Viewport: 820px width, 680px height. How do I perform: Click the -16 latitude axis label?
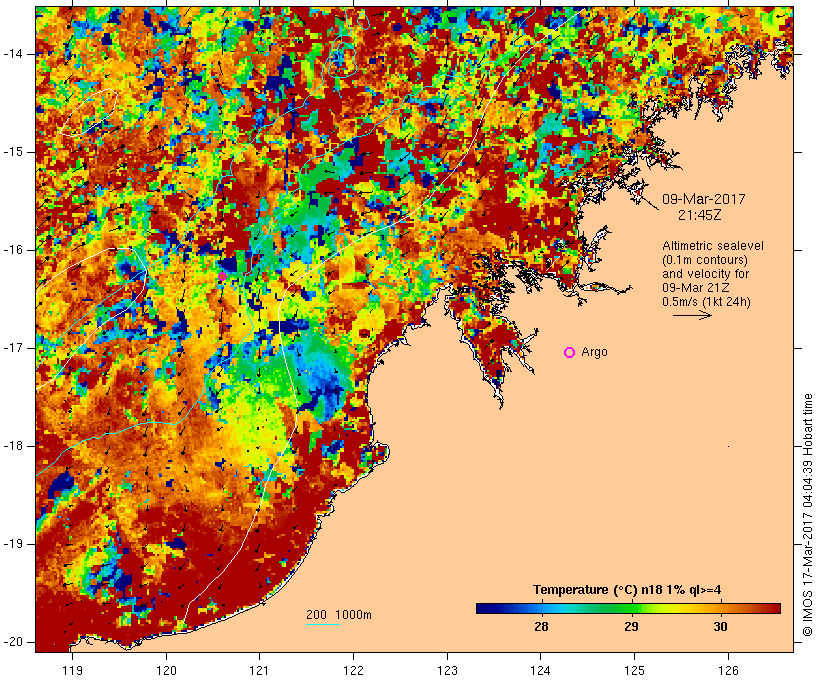[x=13, y=250]
